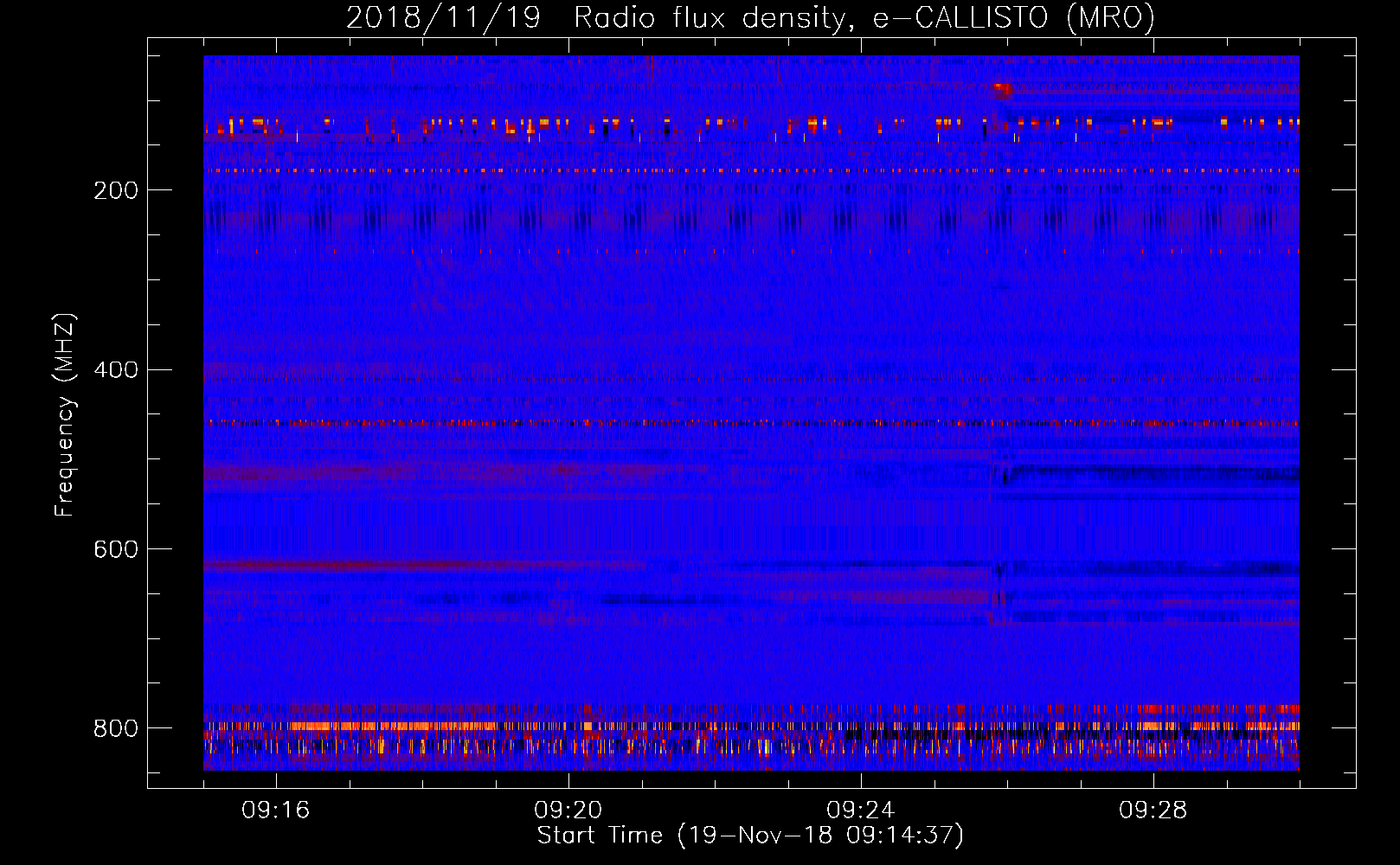The image size is (1400, 865).
Task: Click the 'Start Time (19-Nov-18 09:14:37)' label
Action: click(x=750, y=836)
